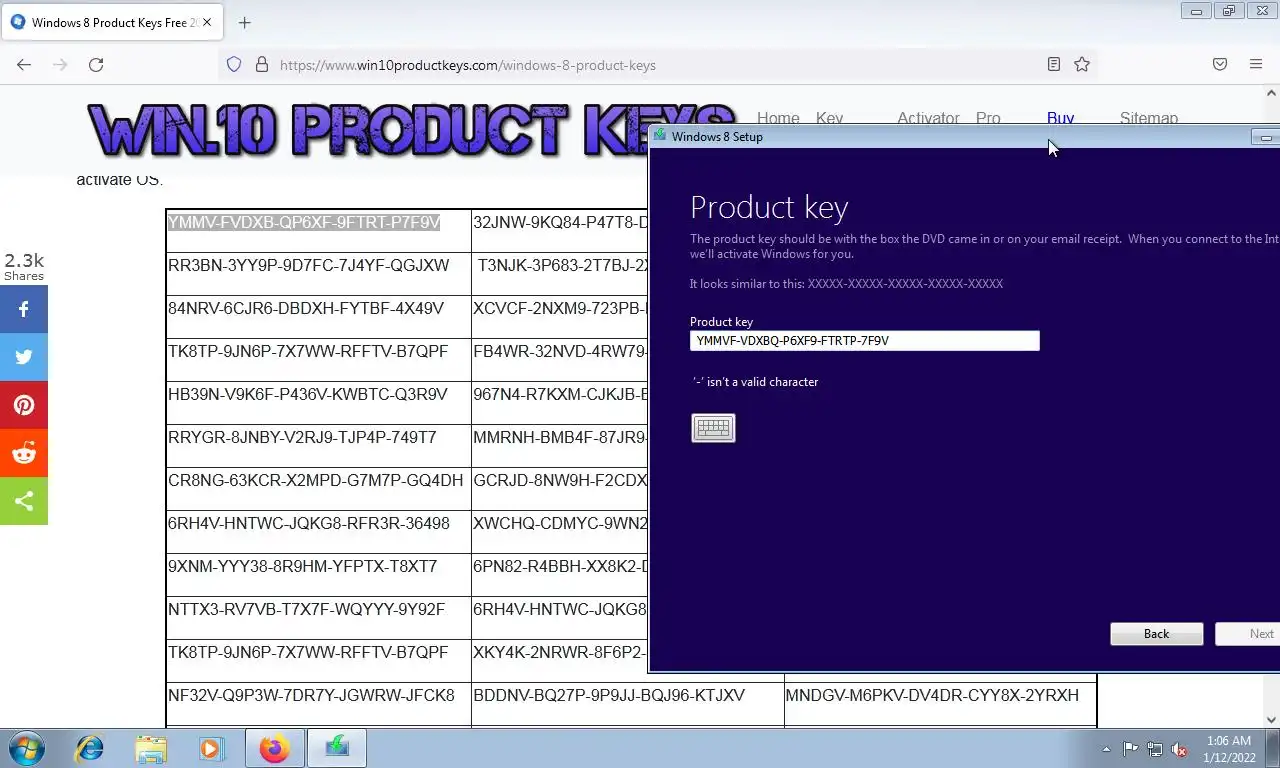Close the Windows 8 Product Keys tab

point(207,22)
